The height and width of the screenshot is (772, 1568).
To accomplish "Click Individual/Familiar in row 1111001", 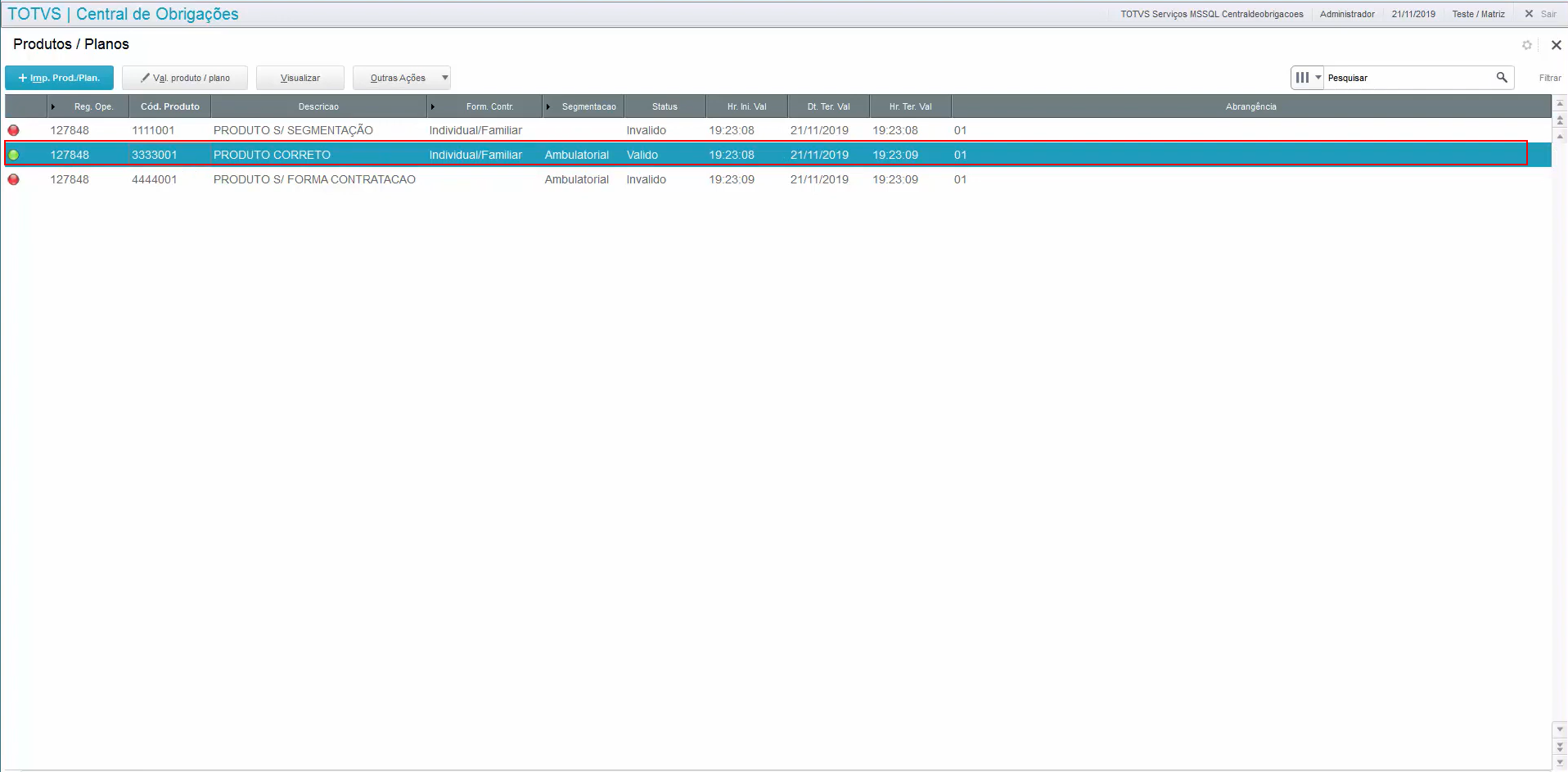I will coord(475,130).
